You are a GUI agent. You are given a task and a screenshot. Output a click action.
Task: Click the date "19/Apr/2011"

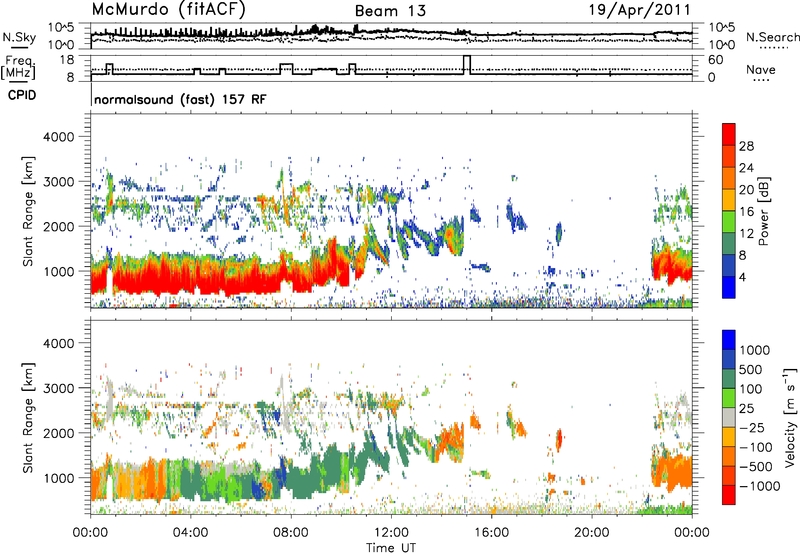640,10
